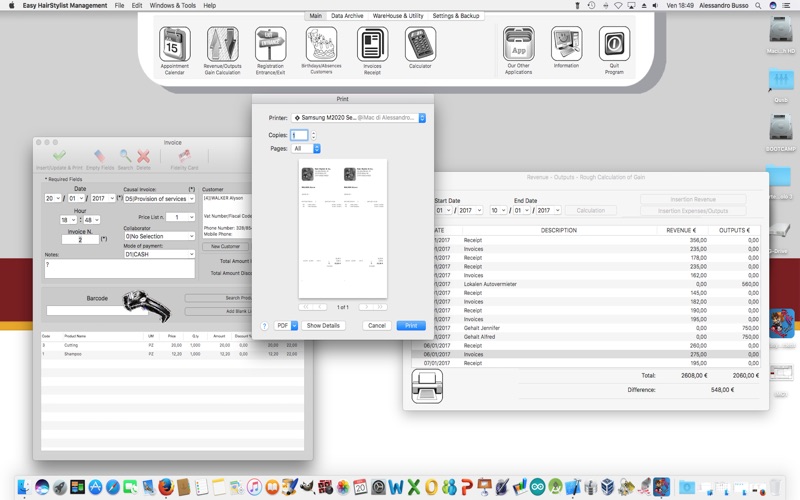The image size is (800, 500).
Task: Click the printer icon in revenue window
Action: [427, 386]
